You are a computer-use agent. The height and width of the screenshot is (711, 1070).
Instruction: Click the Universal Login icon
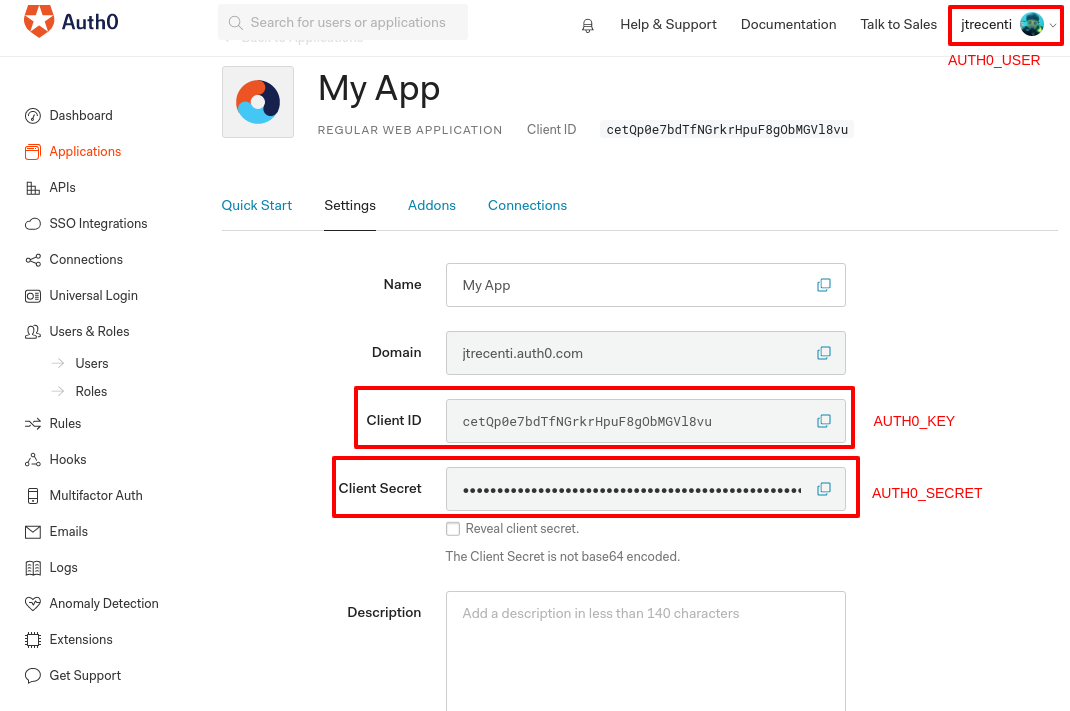click(x=33, y=296)
